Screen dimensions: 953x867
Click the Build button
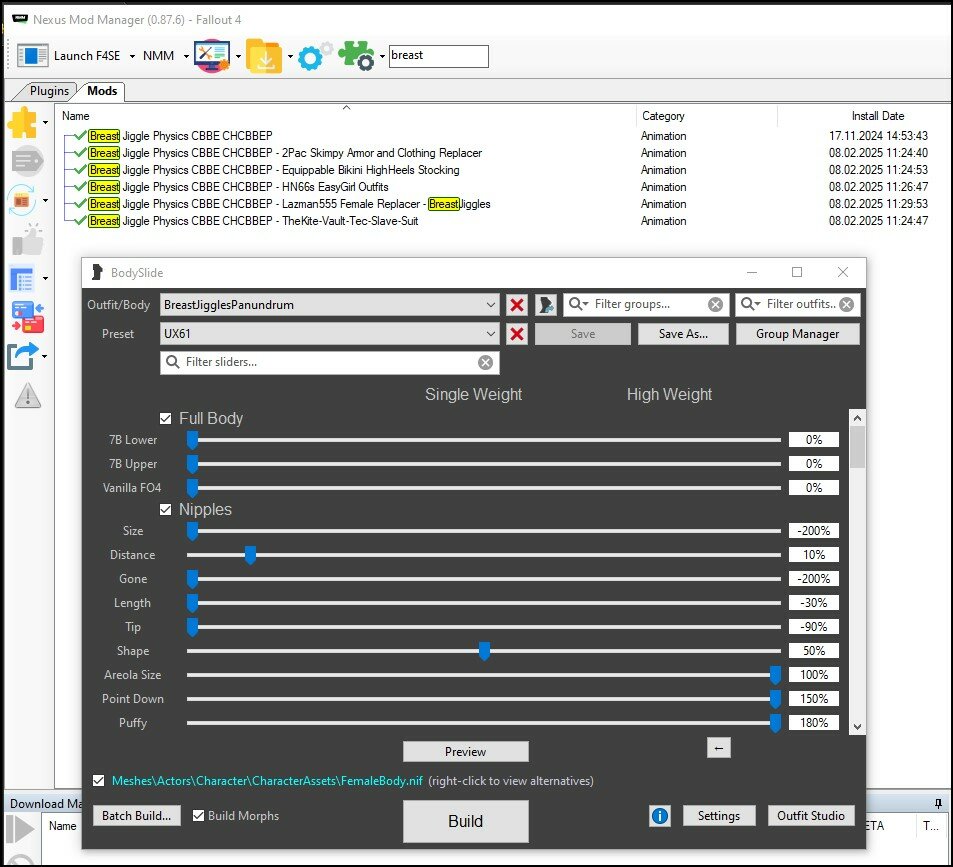point(466,821)
